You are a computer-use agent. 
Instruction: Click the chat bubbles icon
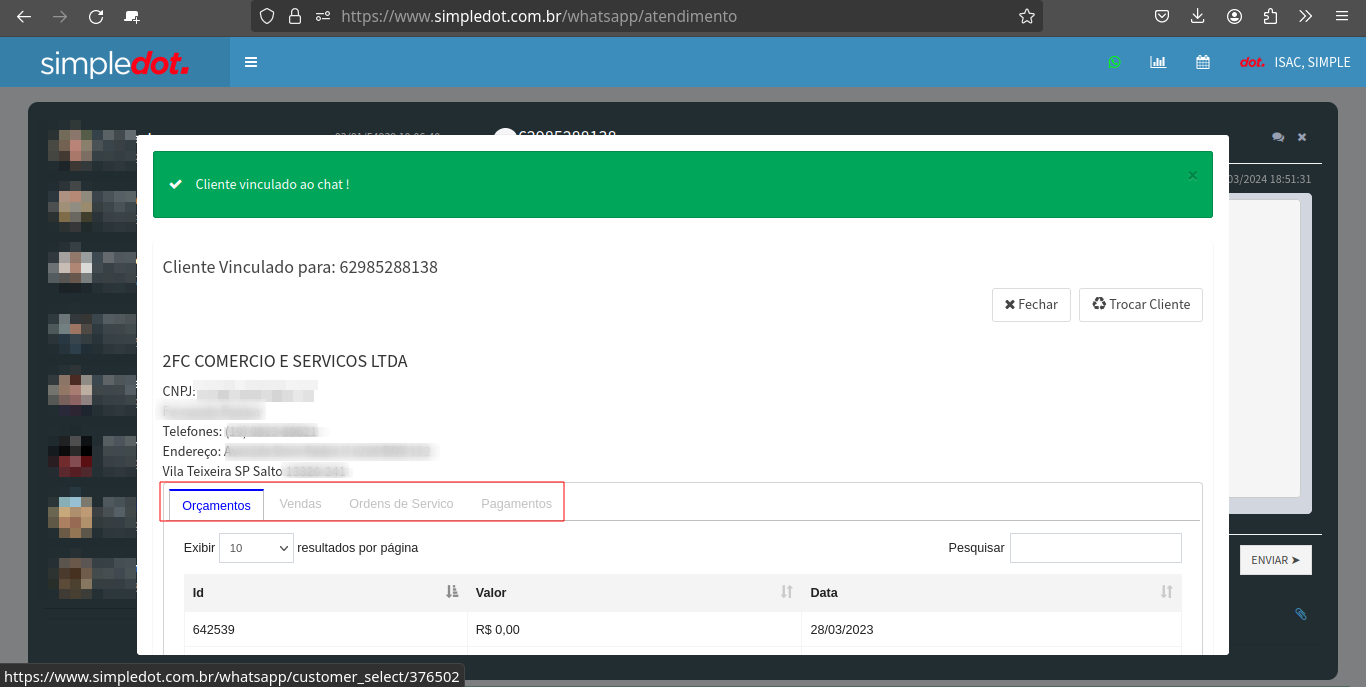click(1278, 137)
